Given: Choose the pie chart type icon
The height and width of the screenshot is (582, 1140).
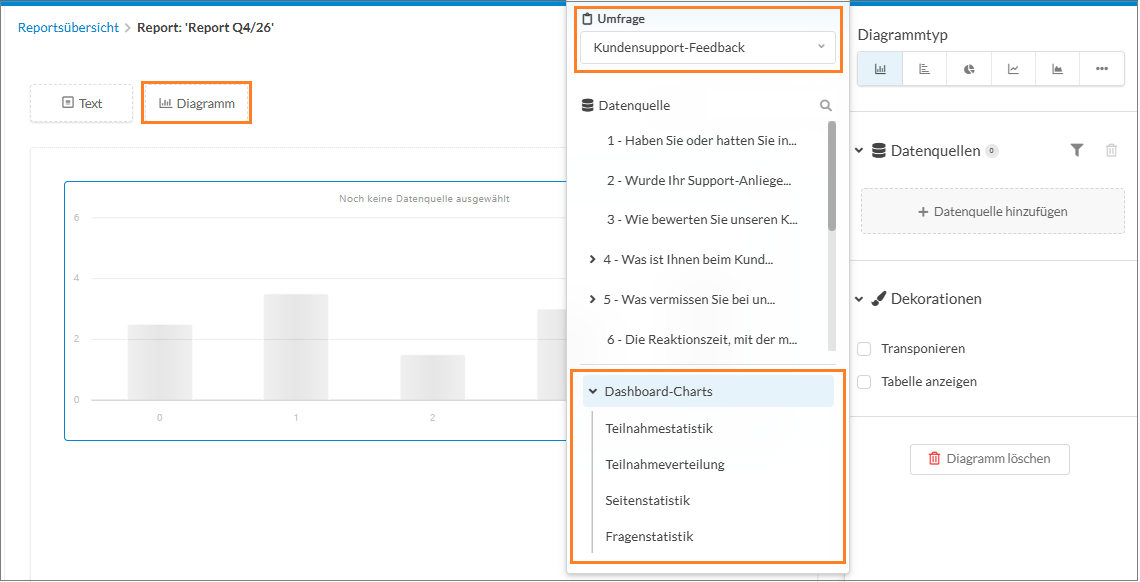Looking at the screenshot, I should point(968,69).
